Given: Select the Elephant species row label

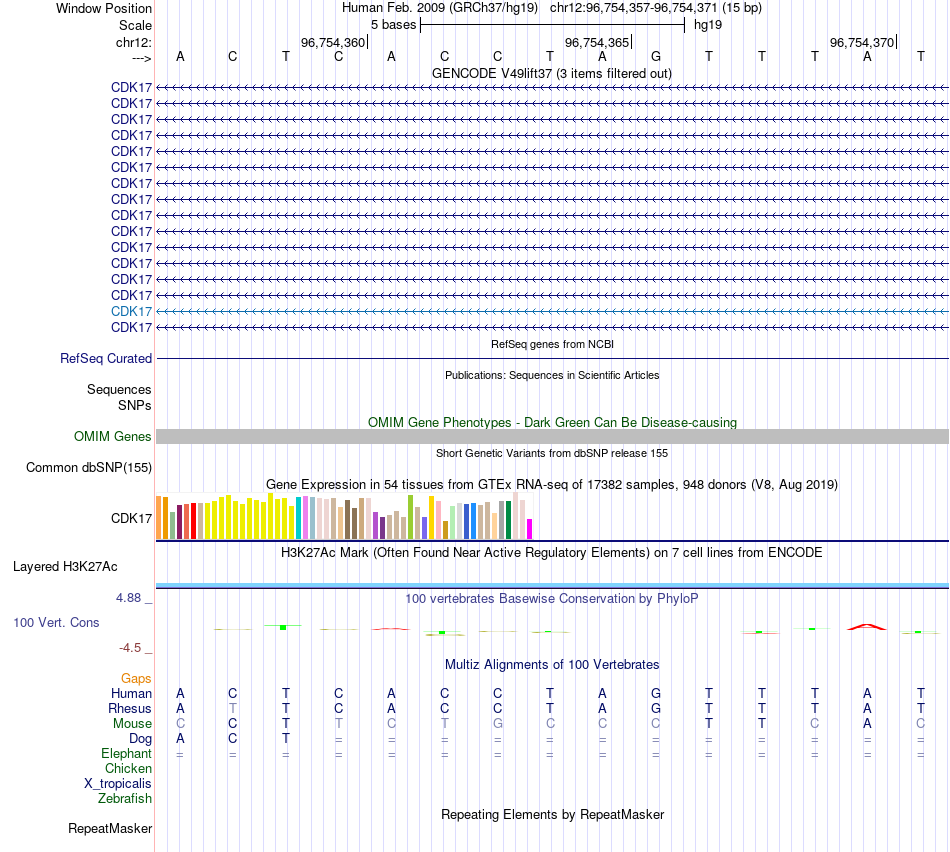Looking at the screenshot, I should point(126,754).
